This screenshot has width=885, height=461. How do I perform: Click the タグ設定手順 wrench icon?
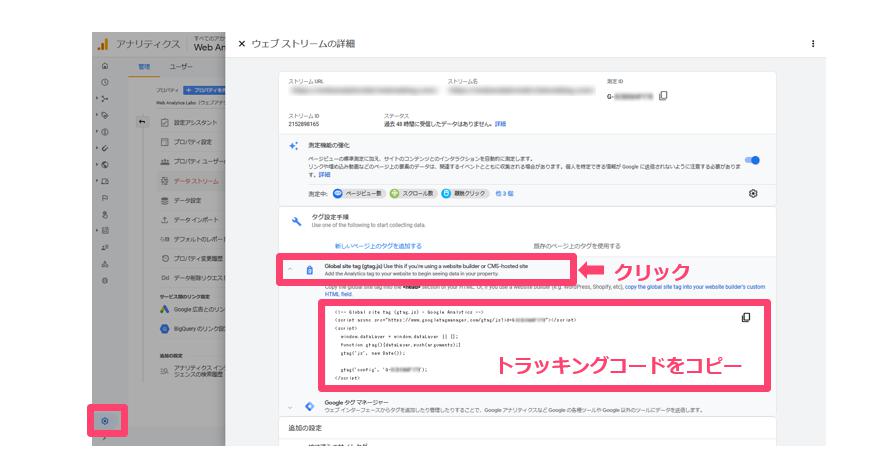296,221
